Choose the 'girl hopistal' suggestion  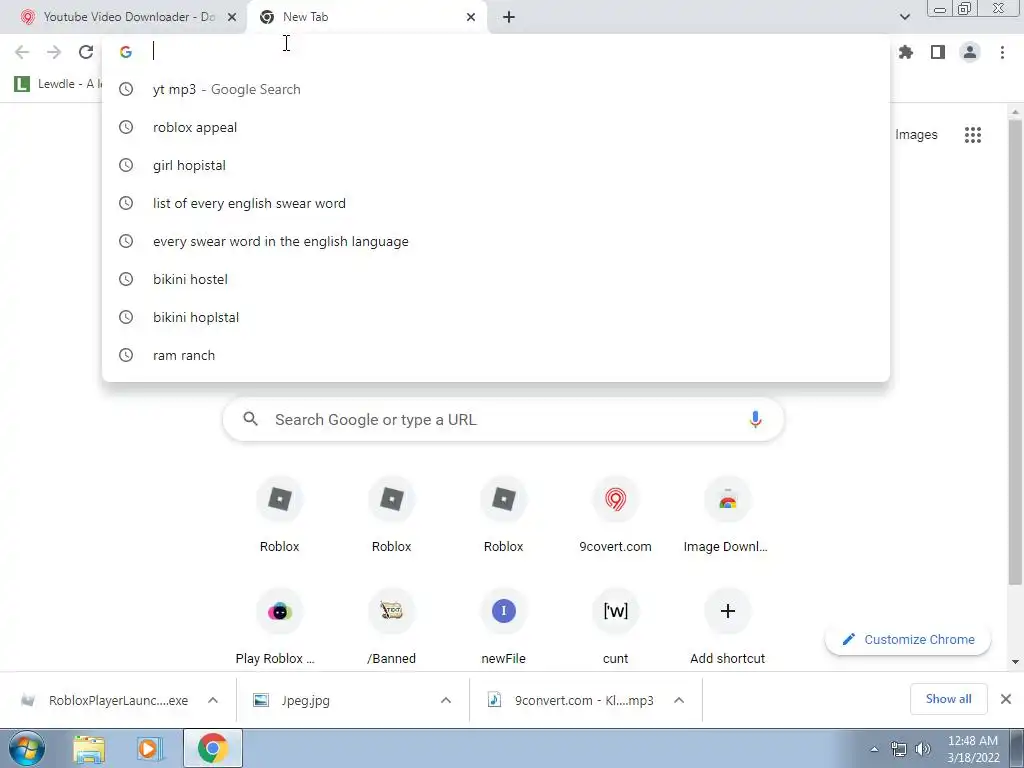[x=496, y=165]
